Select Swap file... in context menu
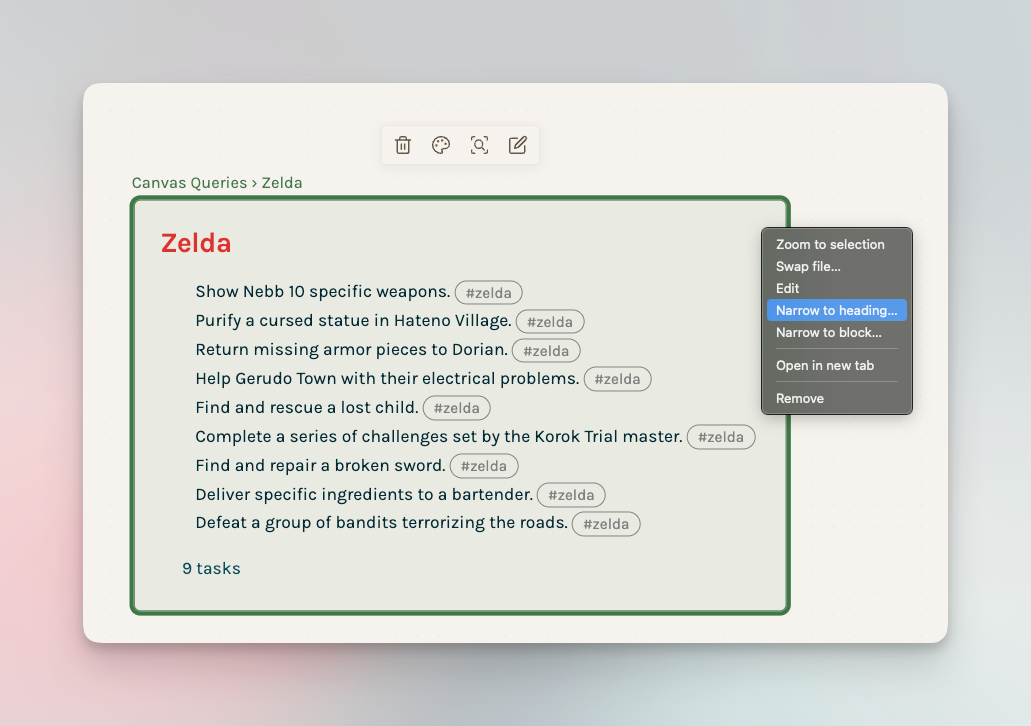The width and height of the screenshot is (1031, 726). [x=836, y=266]
